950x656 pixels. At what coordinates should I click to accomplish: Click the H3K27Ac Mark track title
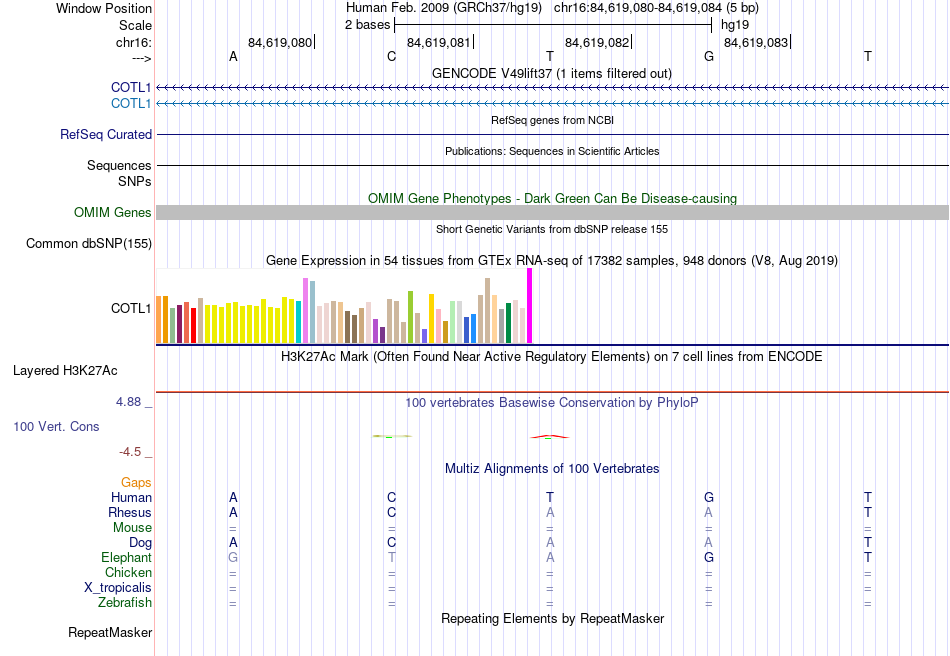click(551, 356)
